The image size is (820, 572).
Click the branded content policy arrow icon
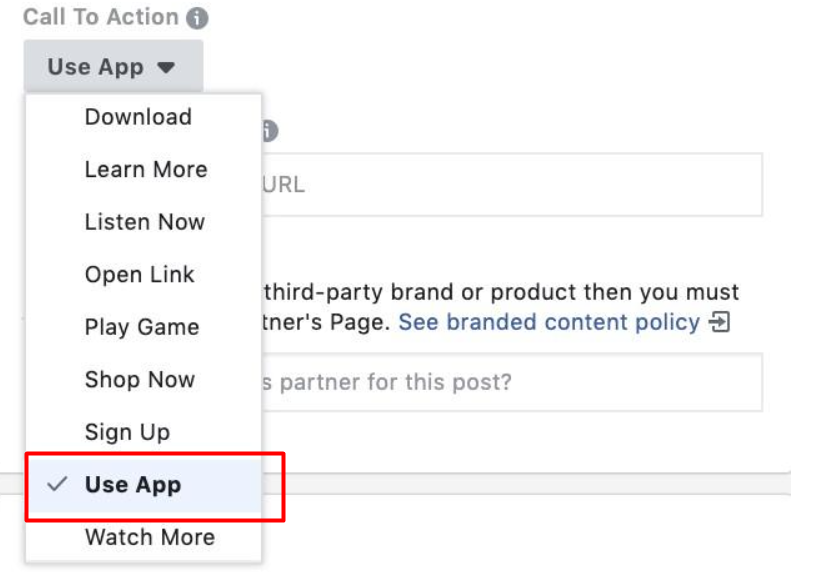(x=720, y=322)
